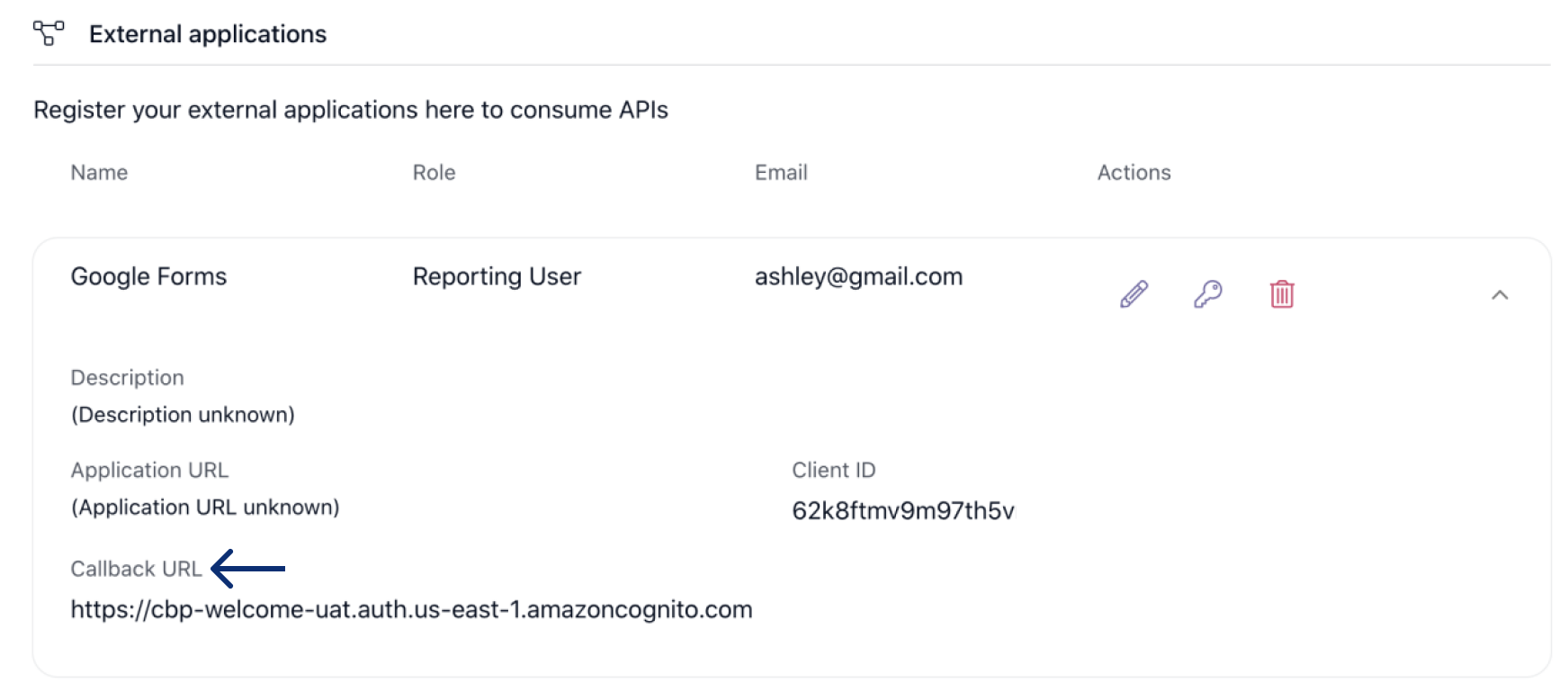Screen dimensions: 1568x683
Task: Click the pencil edit icon for Google Forms
Action: click(1133, 294)
